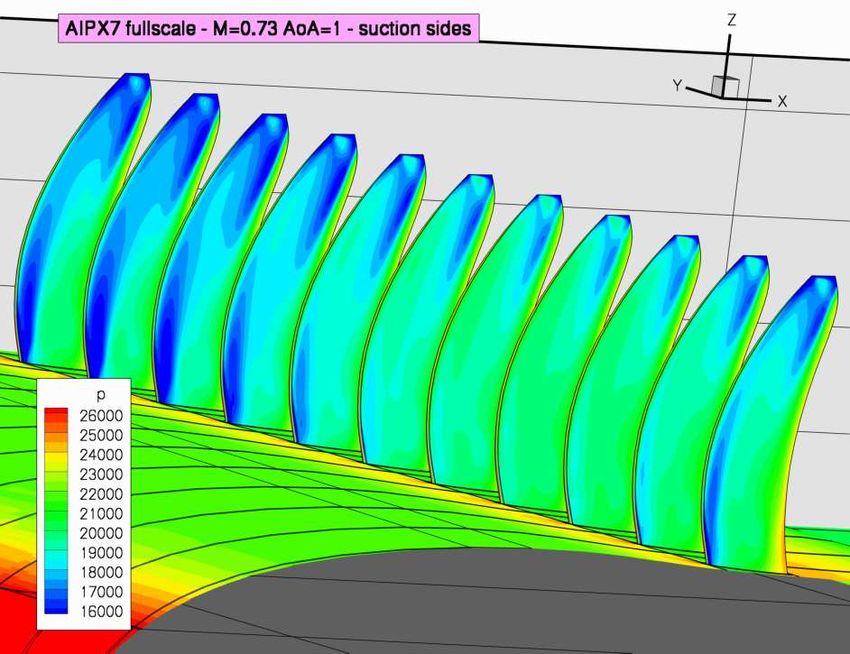Select the red swatch beside 26000
The height and width of the screenshot is (654, 850).
[x=56, y=413]
